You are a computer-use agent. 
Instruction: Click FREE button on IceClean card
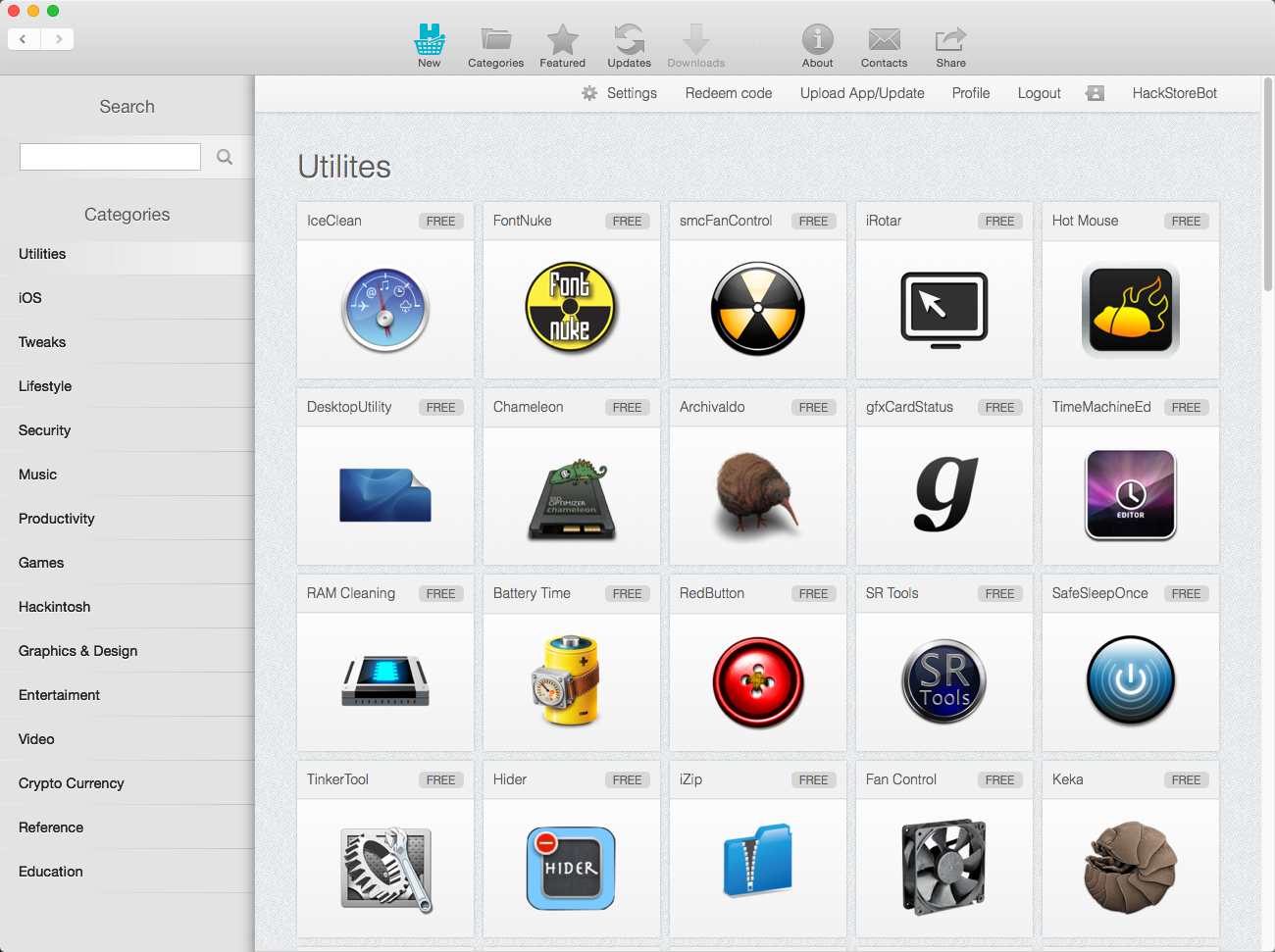(x=441, y=222)
